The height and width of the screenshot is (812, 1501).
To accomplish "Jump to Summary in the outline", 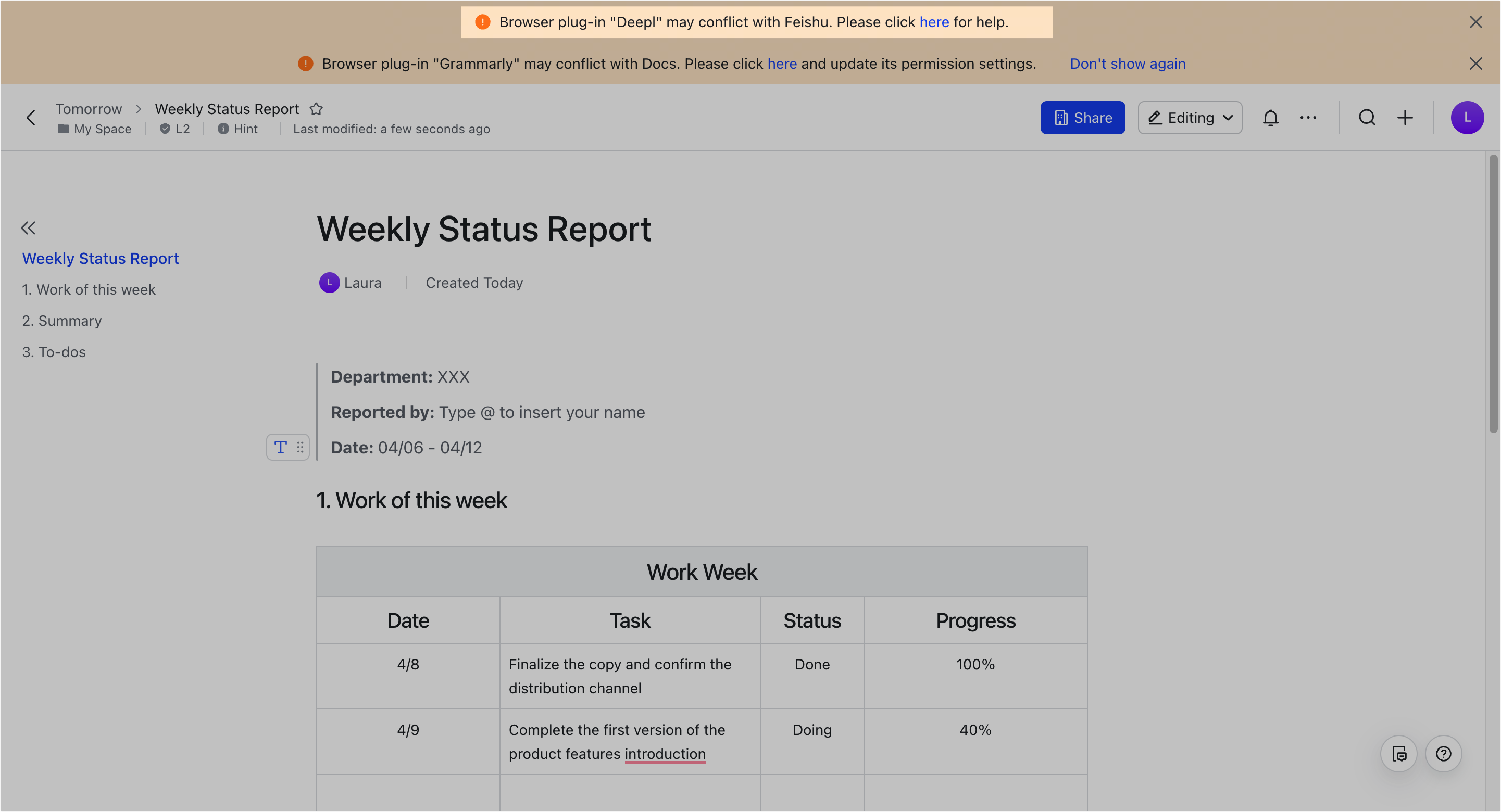I will tap(62, 321).
